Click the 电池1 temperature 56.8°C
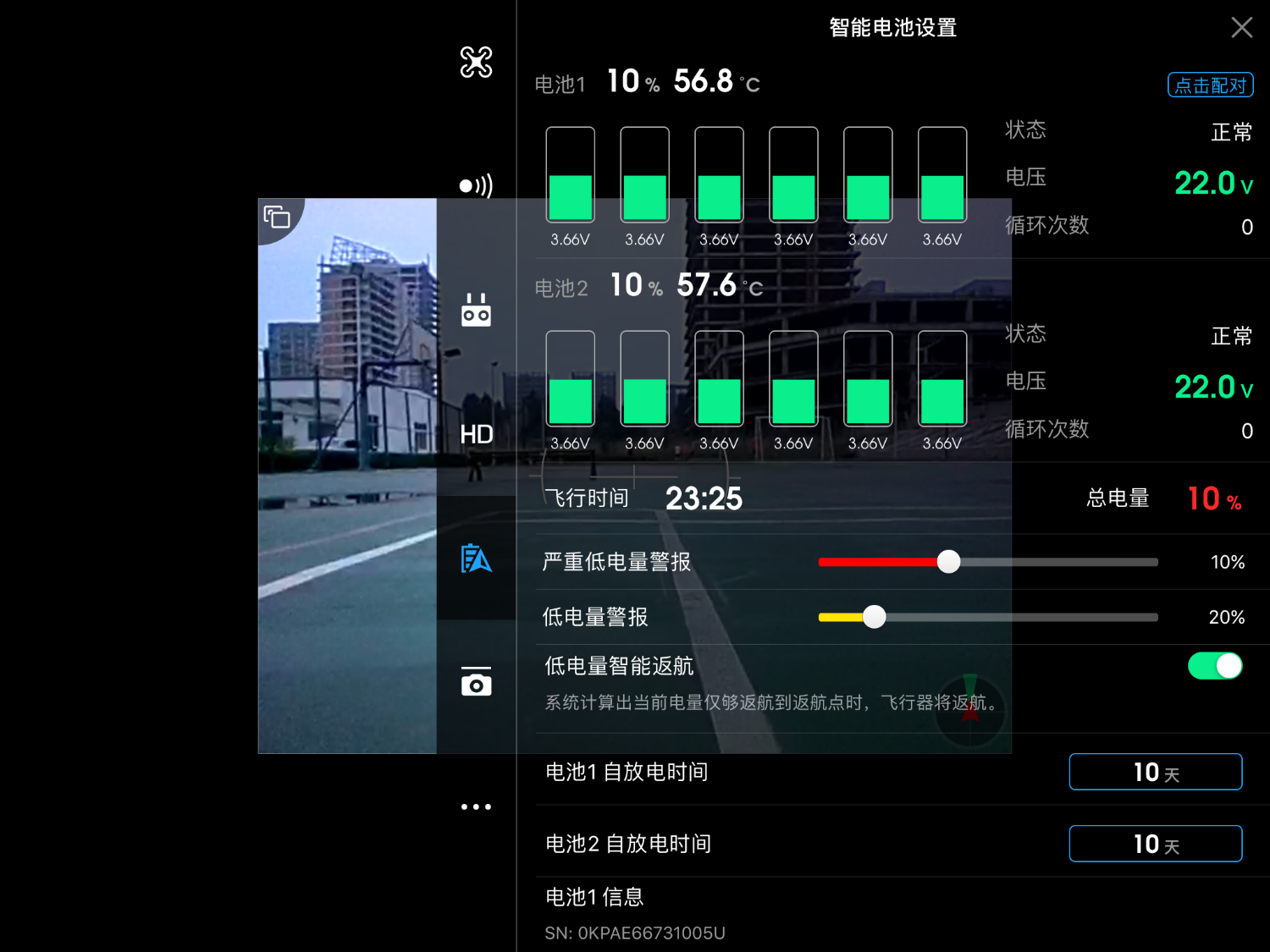This screenshot has height=952, width=1270. coord(716,81)
